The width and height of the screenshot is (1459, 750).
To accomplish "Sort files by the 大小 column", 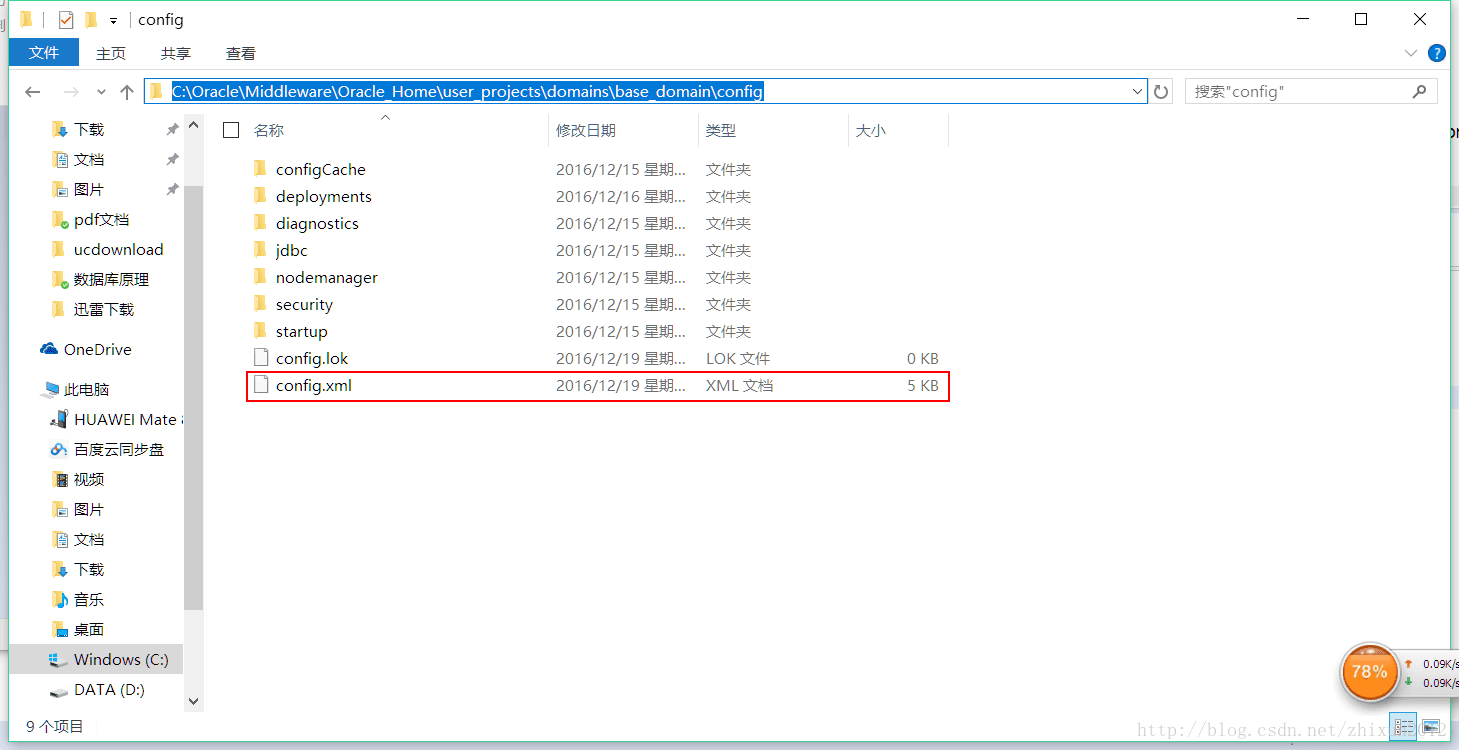I will click(871, 131).
